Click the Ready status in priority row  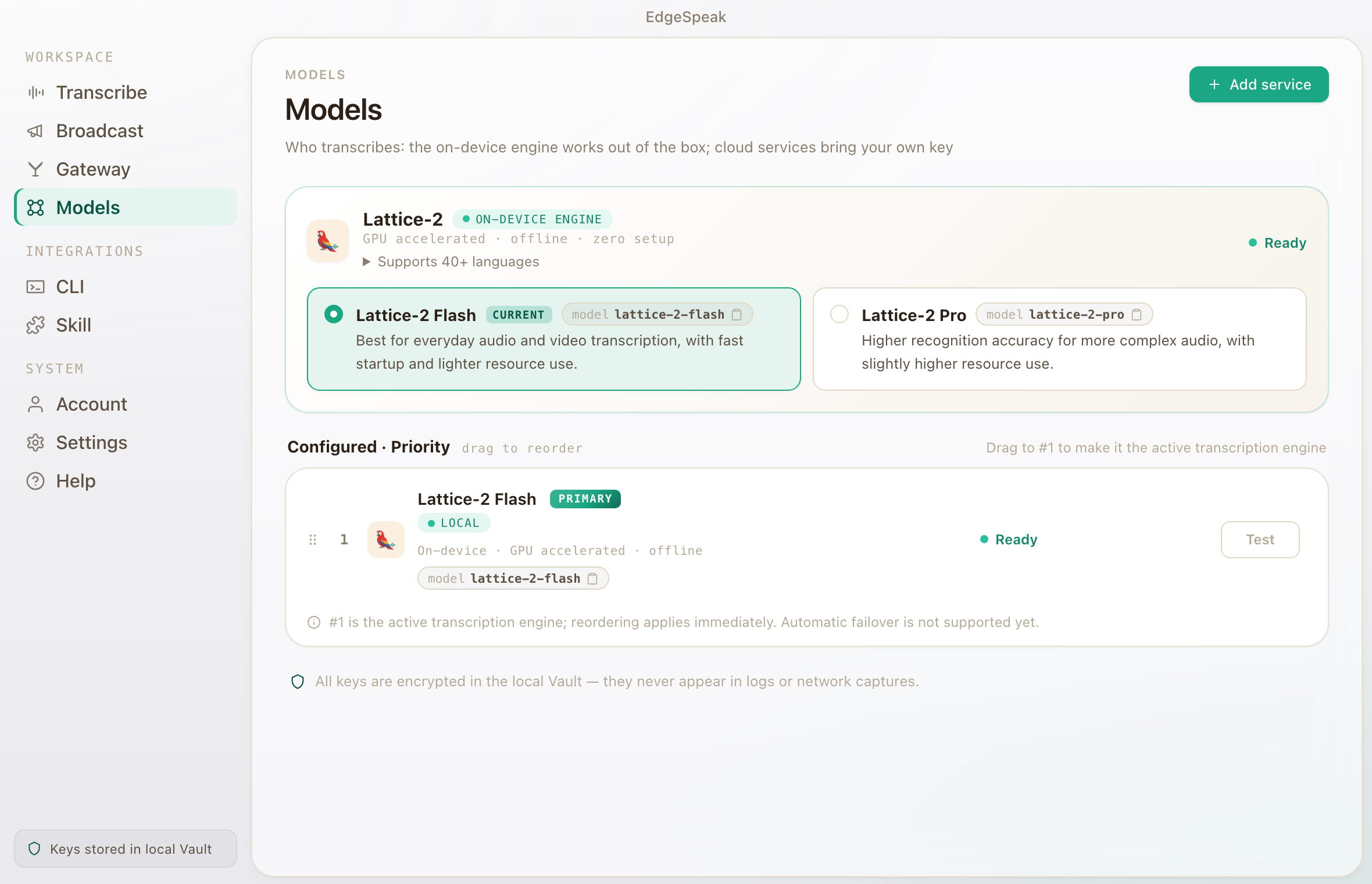pyautogui.click(x=1009, y=540)
